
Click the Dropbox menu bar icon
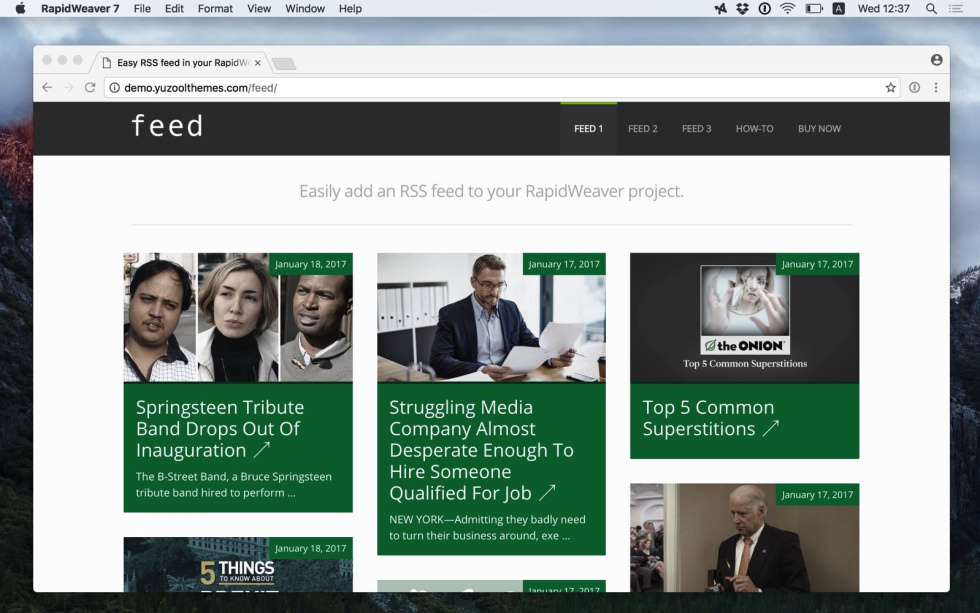click(742, 8)
